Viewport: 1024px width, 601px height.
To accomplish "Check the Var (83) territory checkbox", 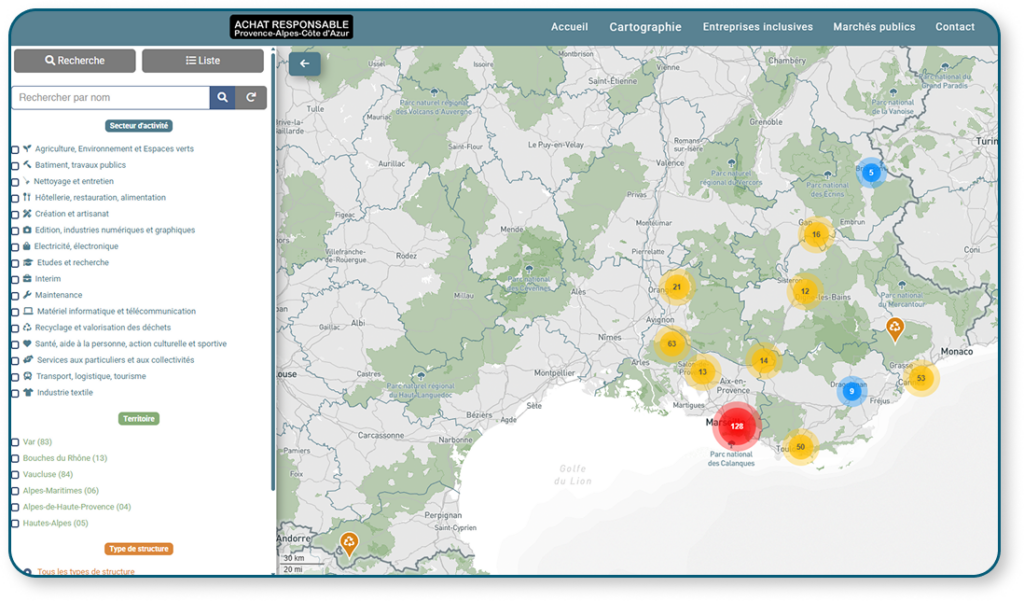I will click(x=15, y=442).
